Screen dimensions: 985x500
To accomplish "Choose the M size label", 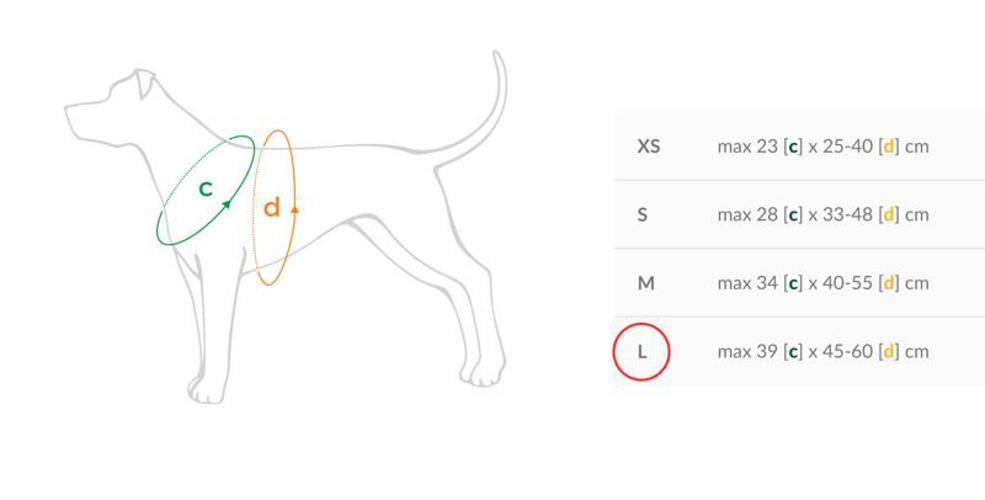I will pyautogui.click(x=646, y=283).
